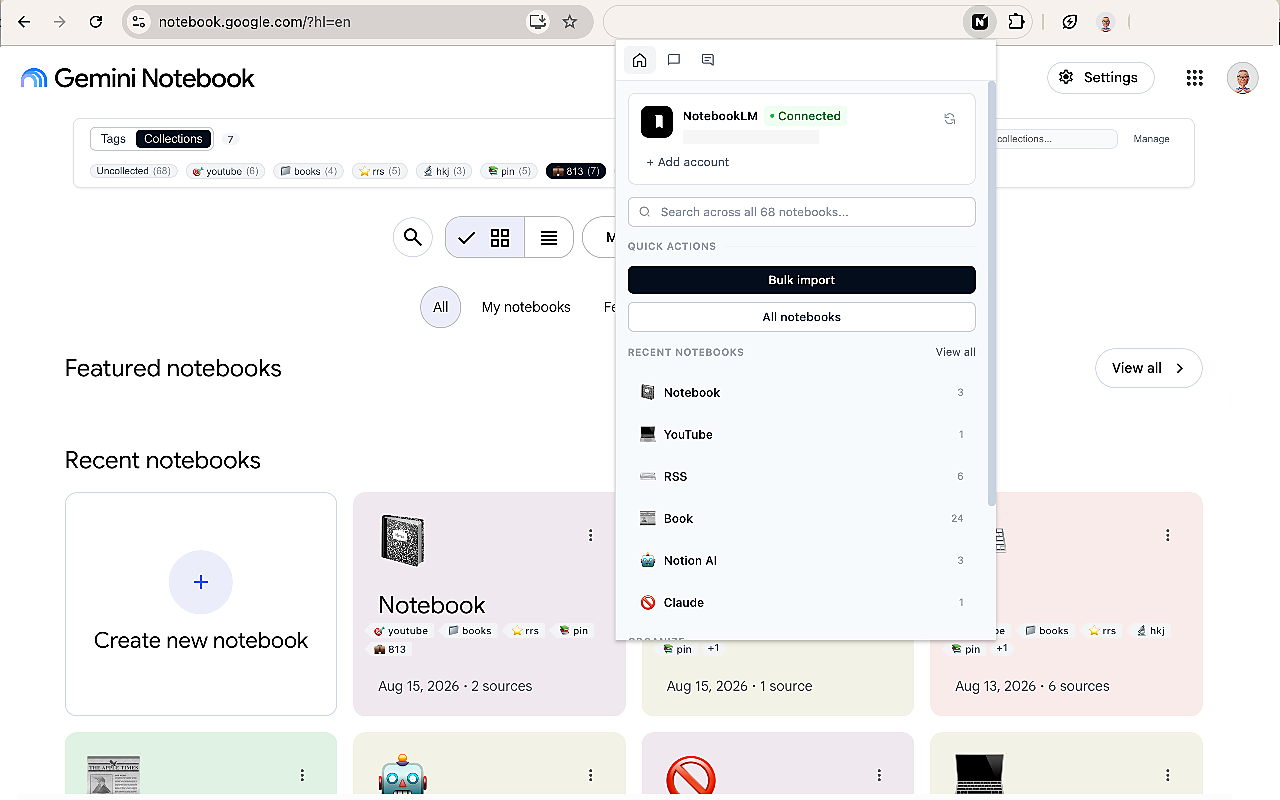Click the sync refresh icon beside NotebookLM Connected
The width and height of the screenshot is (1280, 800).
pos(950,118)
